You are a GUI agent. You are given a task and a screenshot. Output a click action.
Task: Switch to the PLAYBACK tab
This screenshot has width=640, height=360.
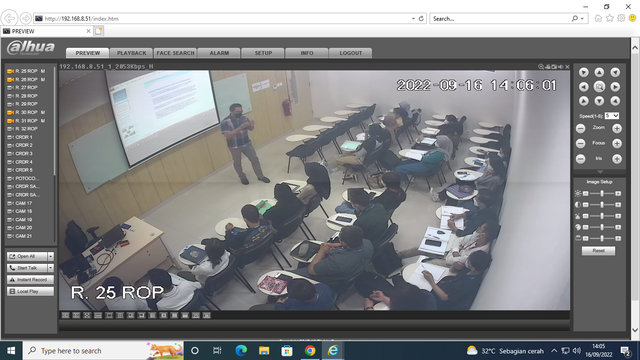[x=131, y=53]
